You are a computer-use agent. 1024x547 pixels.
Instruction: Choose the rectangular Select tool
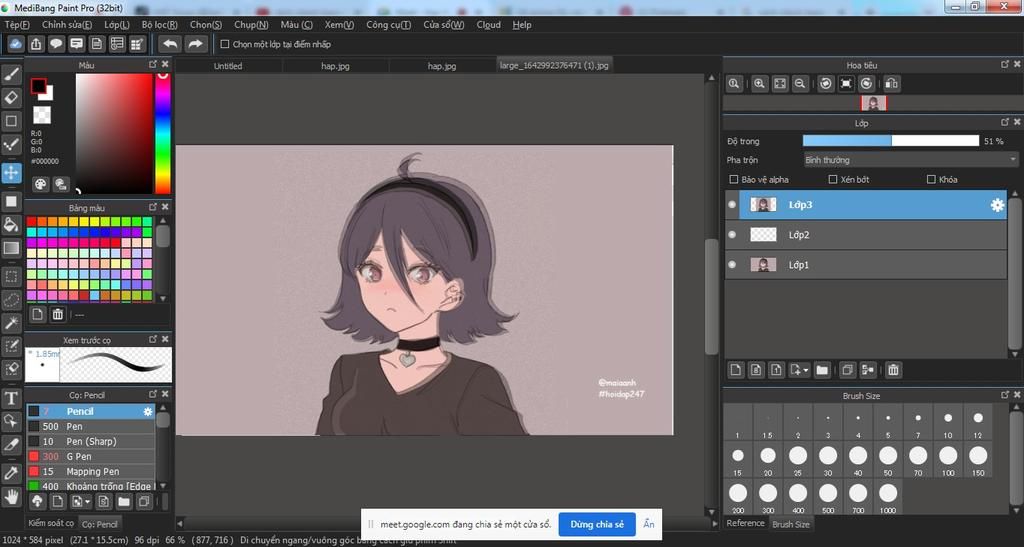[12, 276]
